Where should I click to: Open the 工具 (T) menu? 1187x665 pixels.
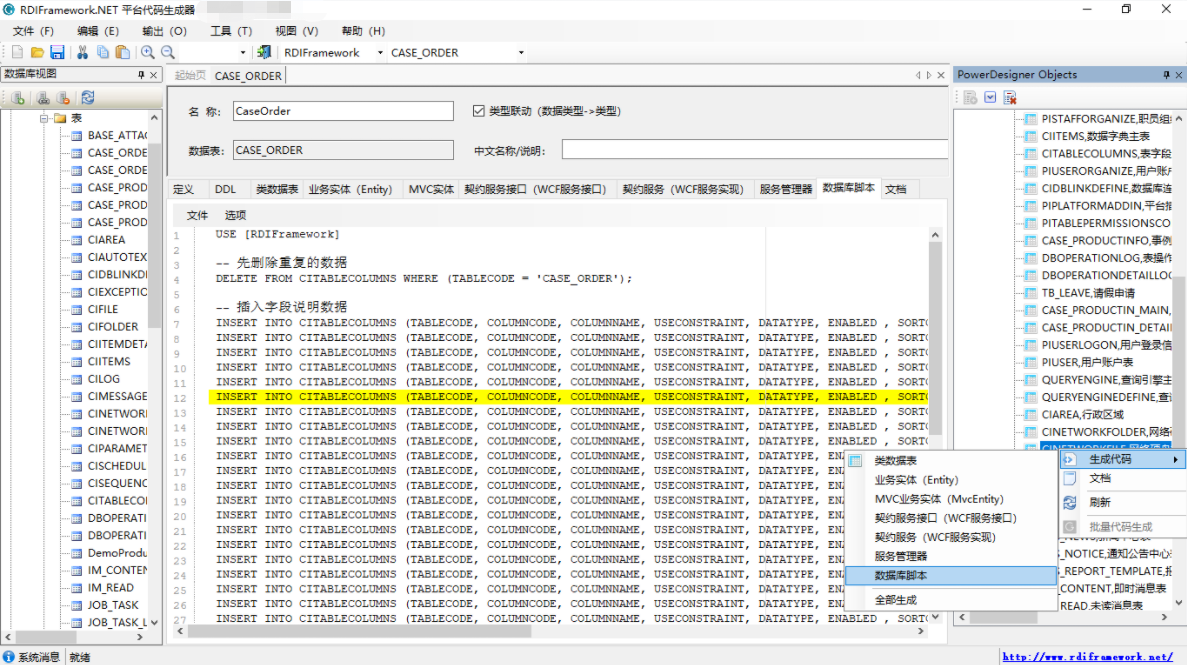[x=230, y=31]
